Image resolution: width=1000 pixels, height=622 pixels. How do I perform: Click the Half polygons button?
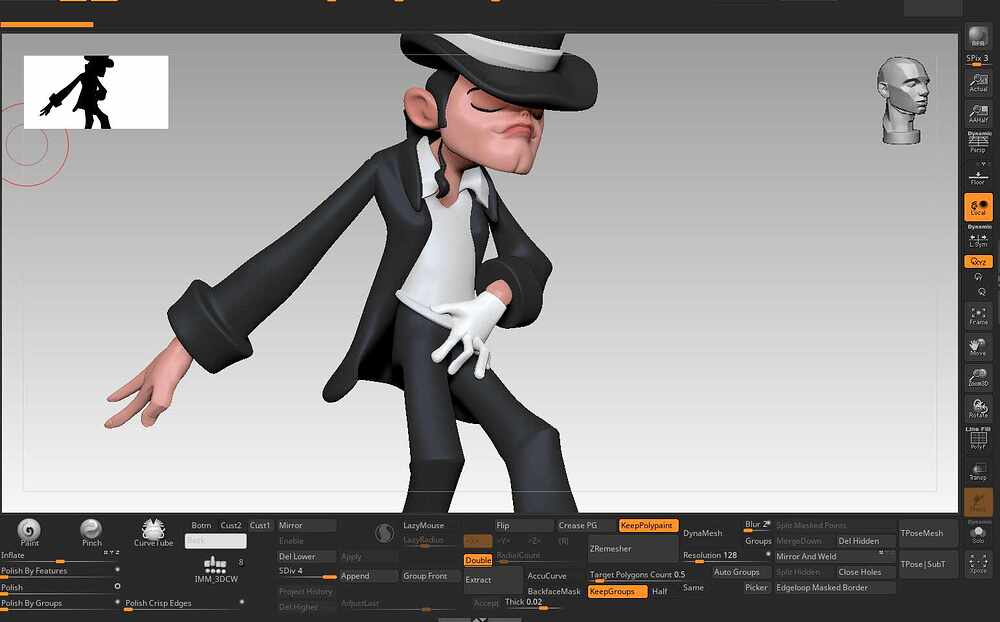(661, 591)
